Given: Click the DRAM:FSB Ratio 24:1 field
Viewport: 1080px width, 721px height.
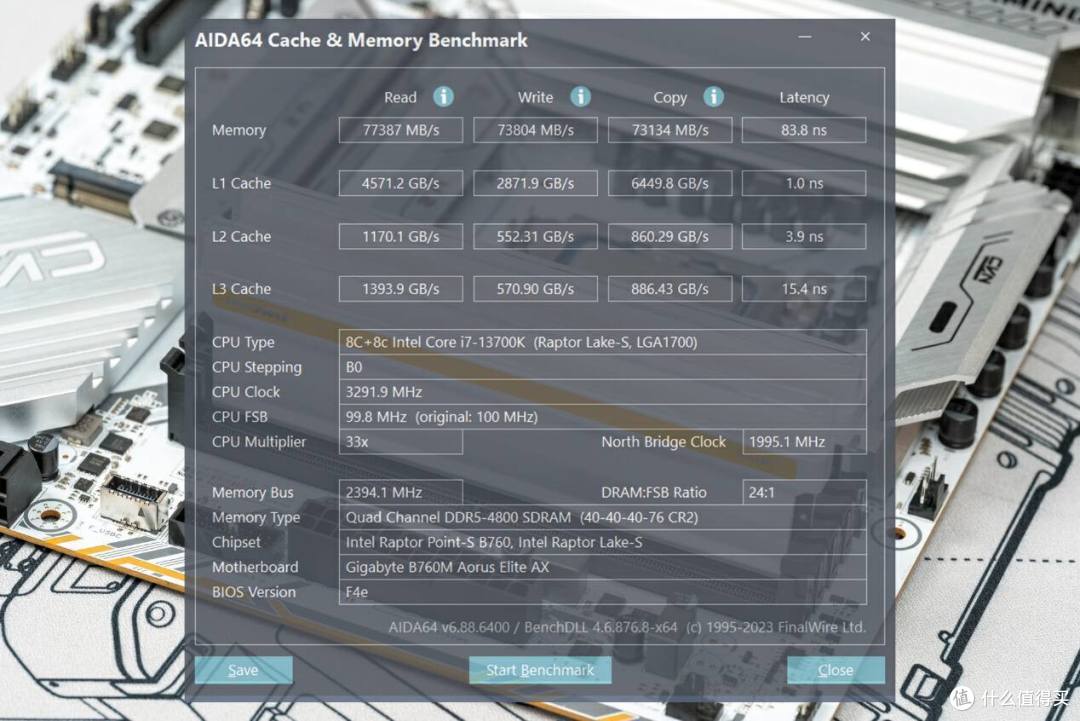Looking at the screenshot, I should pos(804,492).
